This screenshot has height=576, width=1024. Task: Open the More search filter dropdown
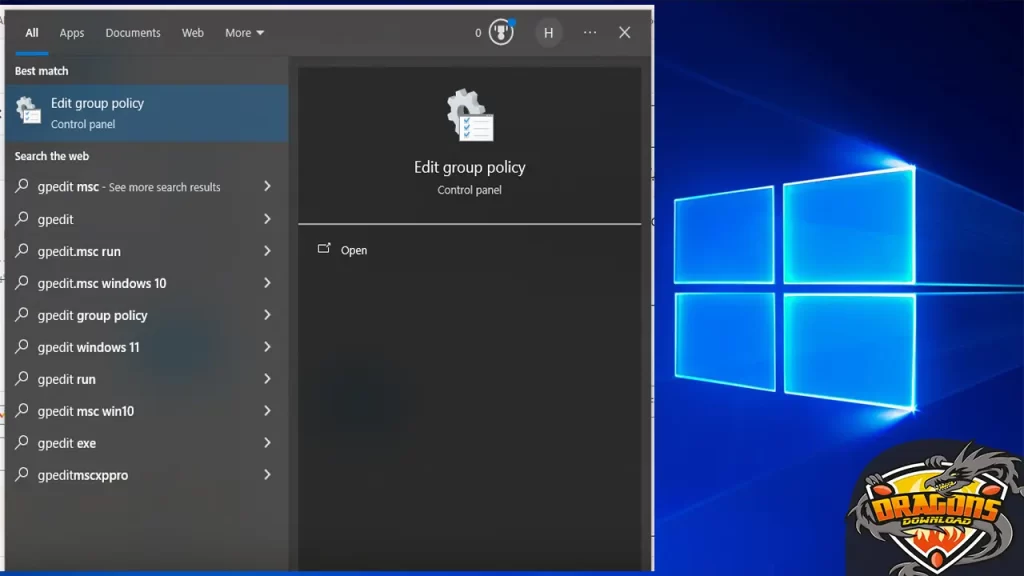click(243, 32)
